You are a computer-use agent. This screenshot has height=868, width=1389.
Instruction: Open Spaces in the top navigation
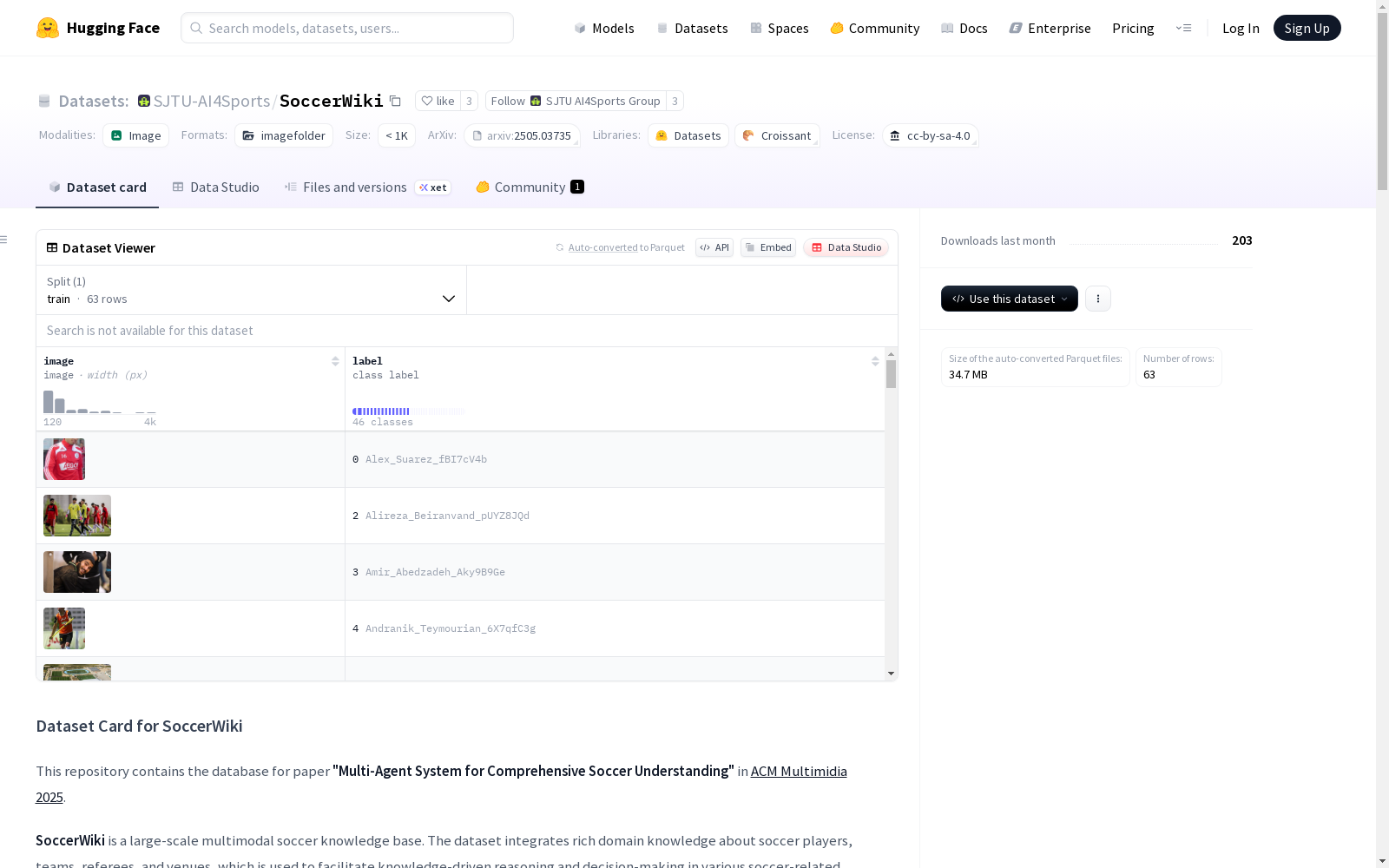point(780,28)
